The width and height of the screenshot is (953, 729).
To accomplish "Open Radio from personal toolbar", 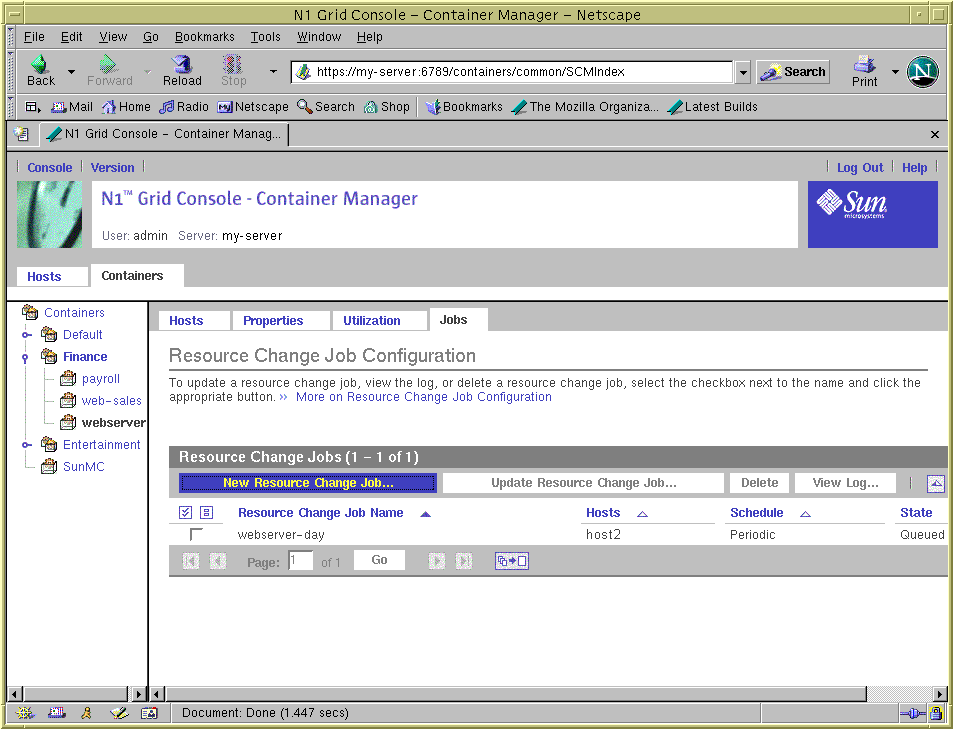I will tap(184, 107).
